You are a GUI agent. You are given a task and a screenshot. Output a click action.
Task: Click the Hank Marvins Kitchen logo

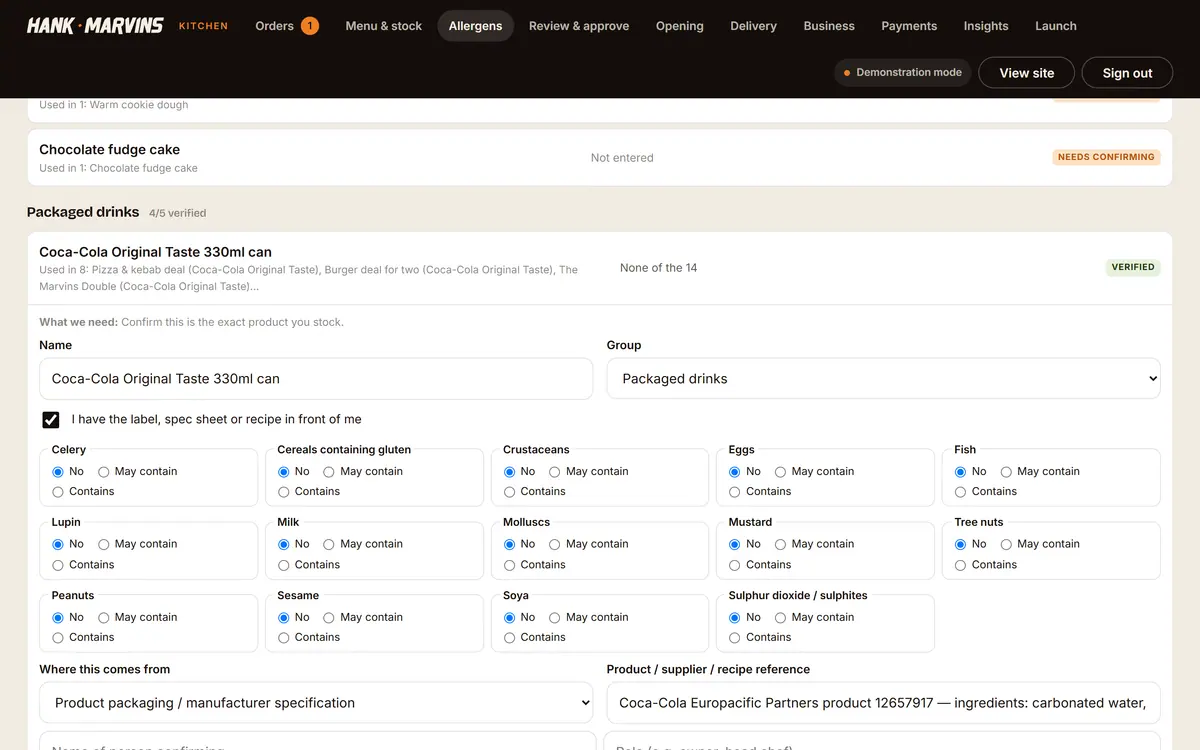pyautogui.click(x=127, y=25)
